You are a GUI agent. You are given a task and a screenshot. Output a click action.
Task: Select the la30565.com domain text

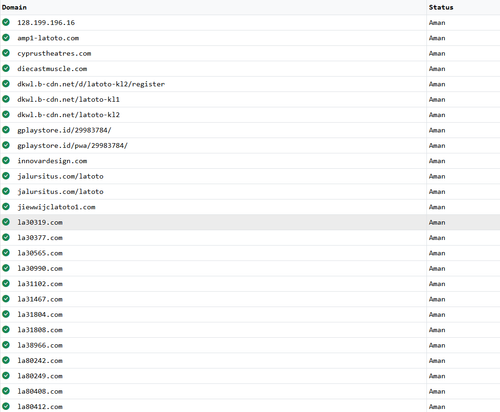40,253
